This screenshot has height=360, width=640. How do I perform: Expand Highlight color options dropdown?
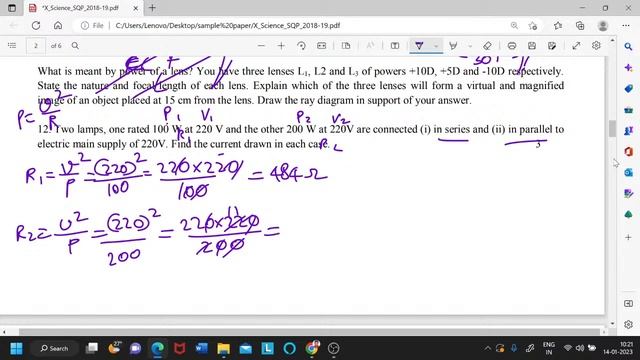pyautogui.click(x=470, y=46)
